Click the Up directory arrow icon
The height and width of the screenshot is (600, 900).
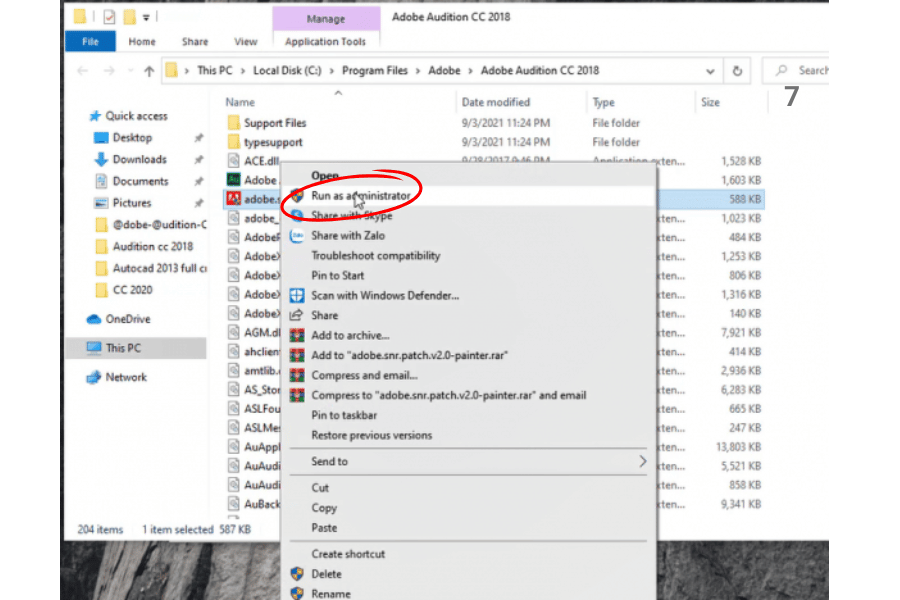click(x=149, y=71)
